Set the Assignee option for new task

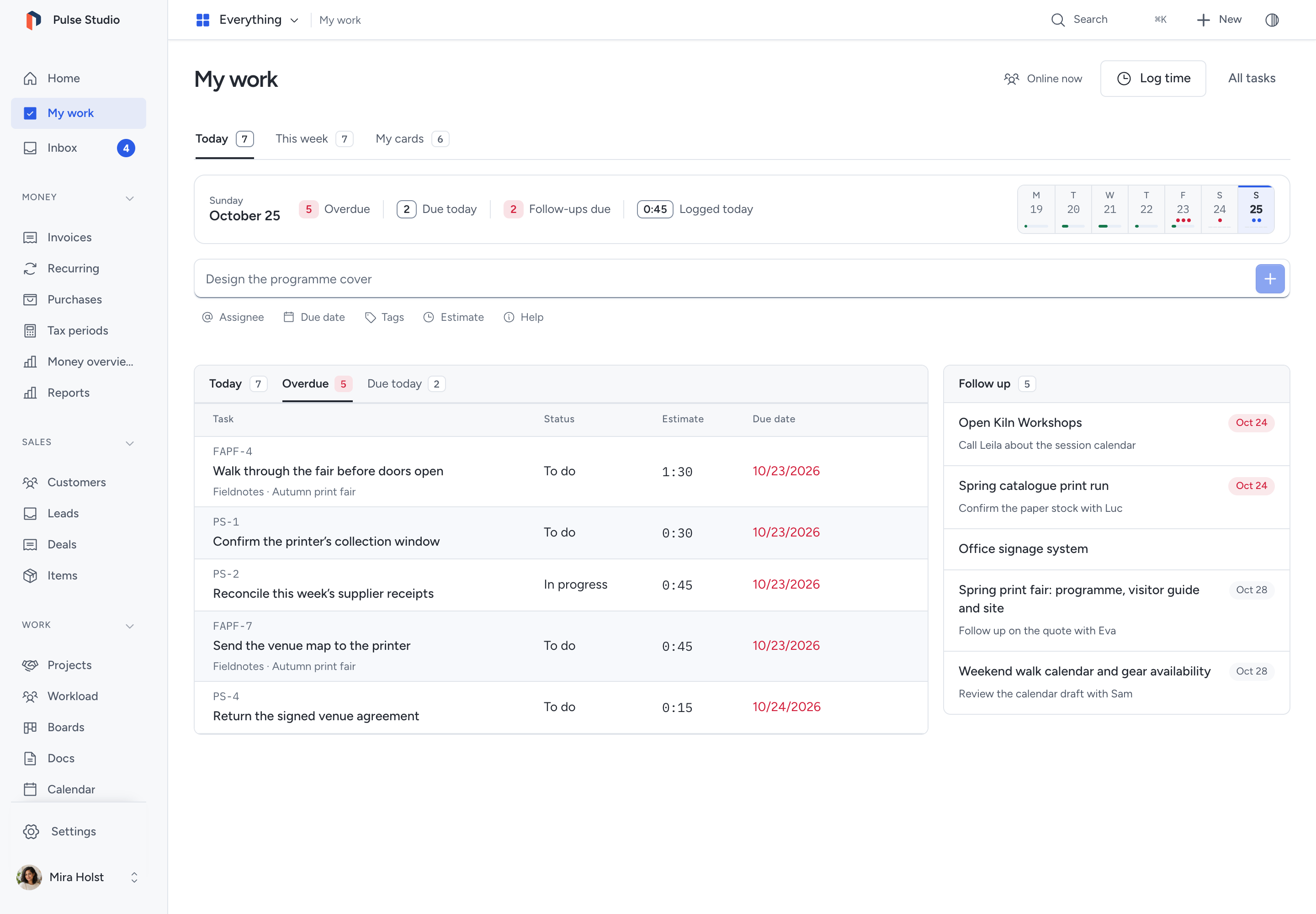pyautogui.click(x=233, y=317)
